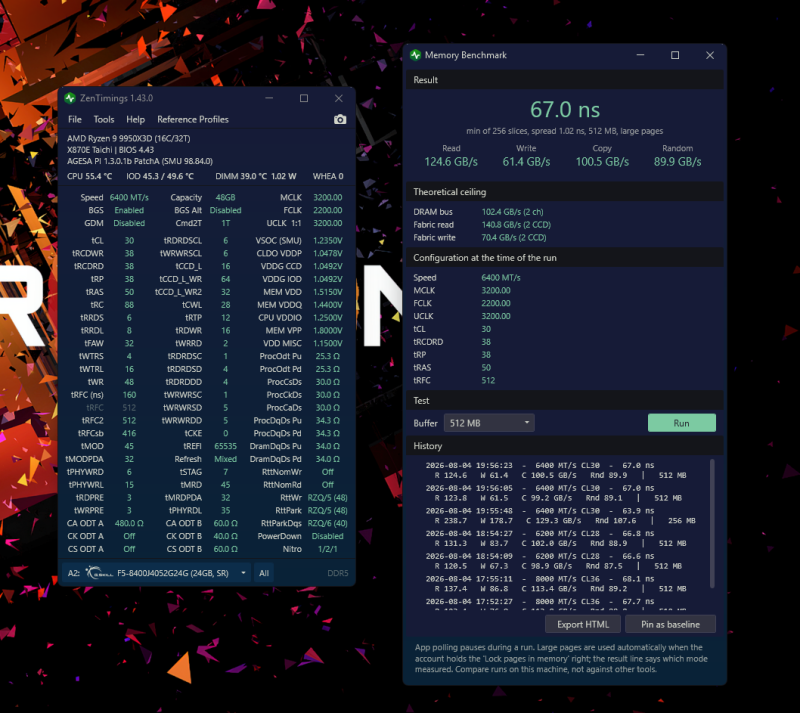This screenshot has width=800, height=713.
Task: Click the G.Skill logo in module selector
Action: (x=99, y=573)
